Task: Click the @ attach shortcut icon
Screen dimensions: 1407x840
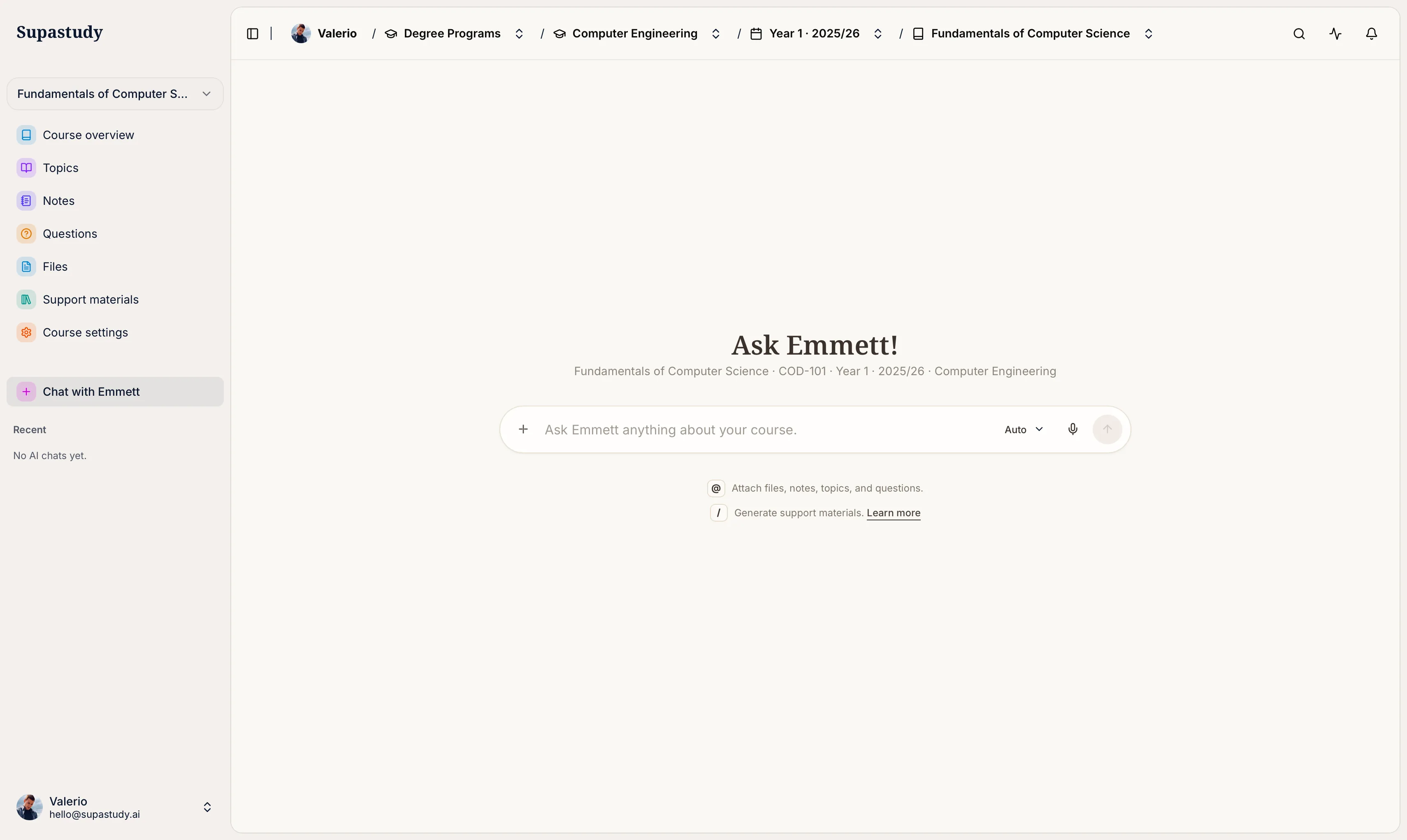Action: [x=716, y=488]
